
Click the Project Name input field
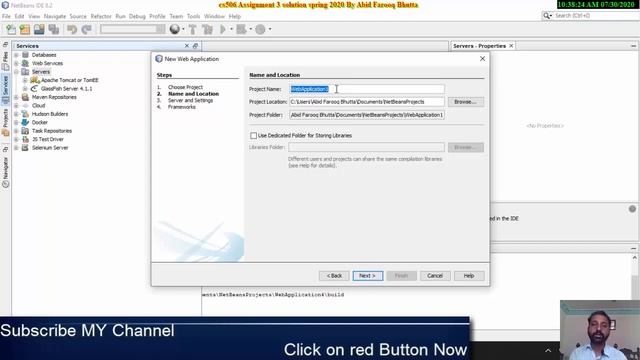pos(367,89)
